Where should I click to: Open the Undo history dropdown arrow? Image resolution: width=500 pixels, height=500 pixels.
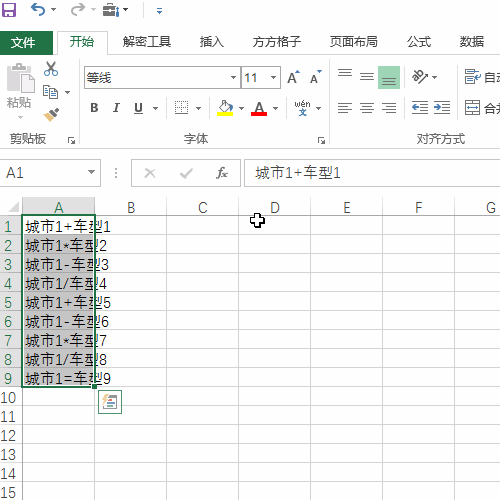(53, 10)
